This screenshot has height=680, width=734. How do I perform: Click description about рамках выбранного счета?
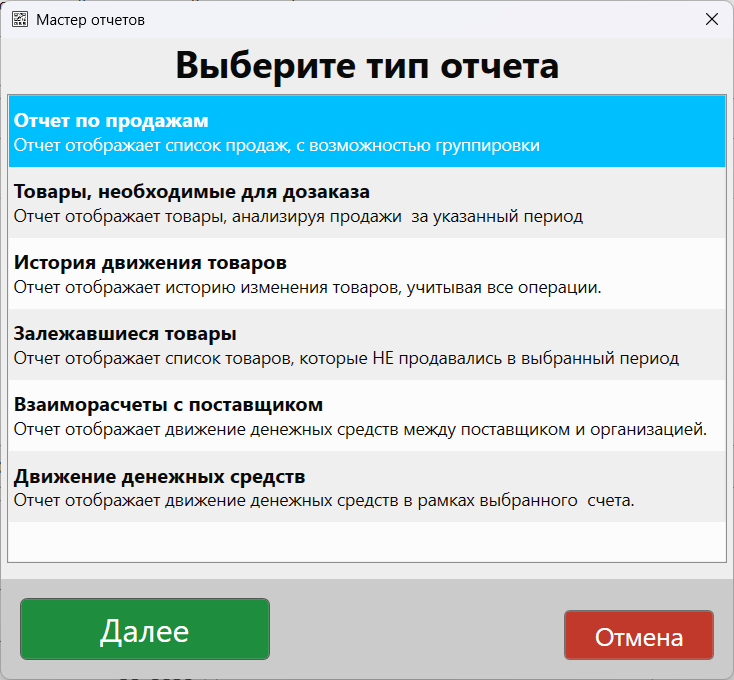323,501
